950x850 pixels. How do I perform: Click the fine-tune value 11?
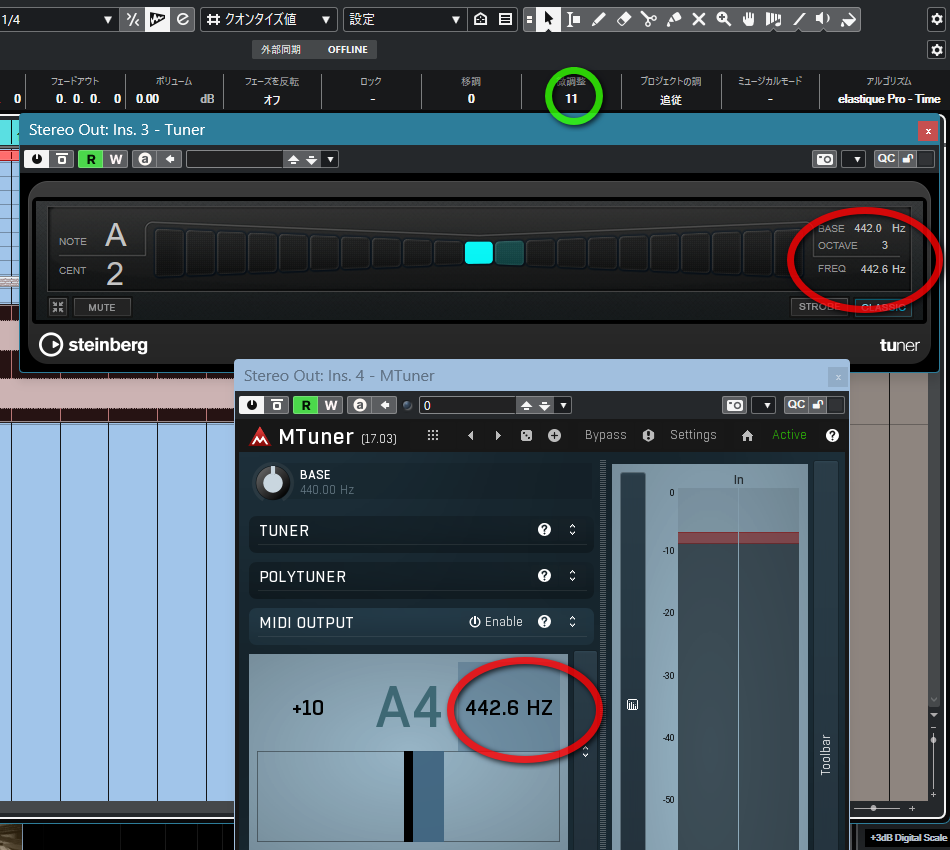pos(571,99)
